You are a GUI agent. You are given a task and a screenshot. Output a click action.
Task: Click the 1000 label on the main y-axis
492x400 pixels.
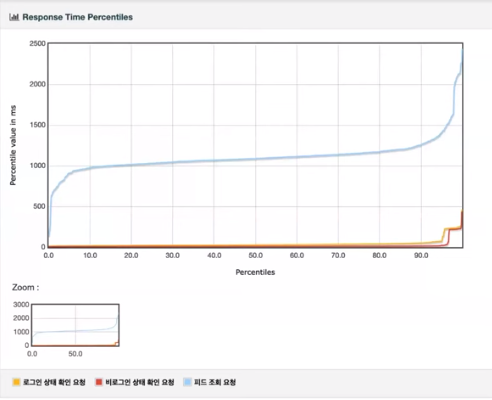[x=37, y=166]
